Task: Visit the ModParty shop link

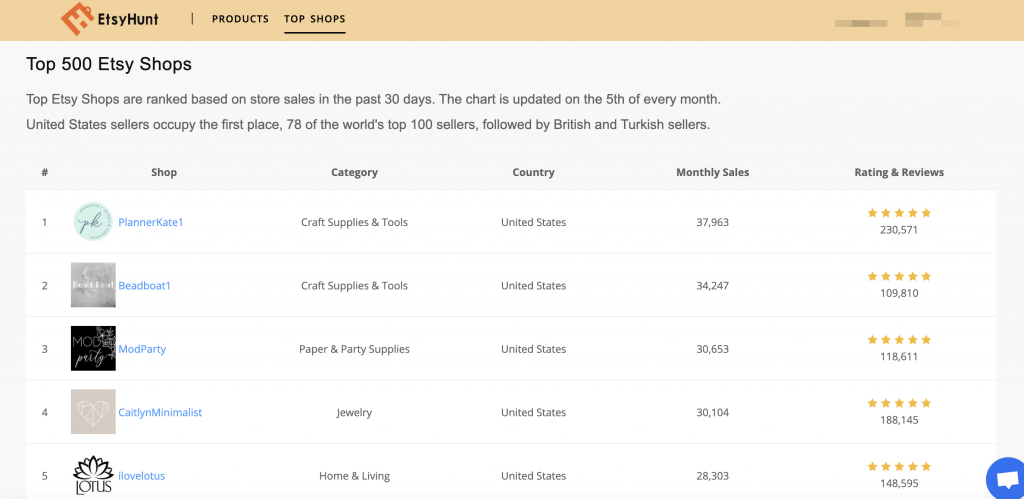Action: coord(142,349)
